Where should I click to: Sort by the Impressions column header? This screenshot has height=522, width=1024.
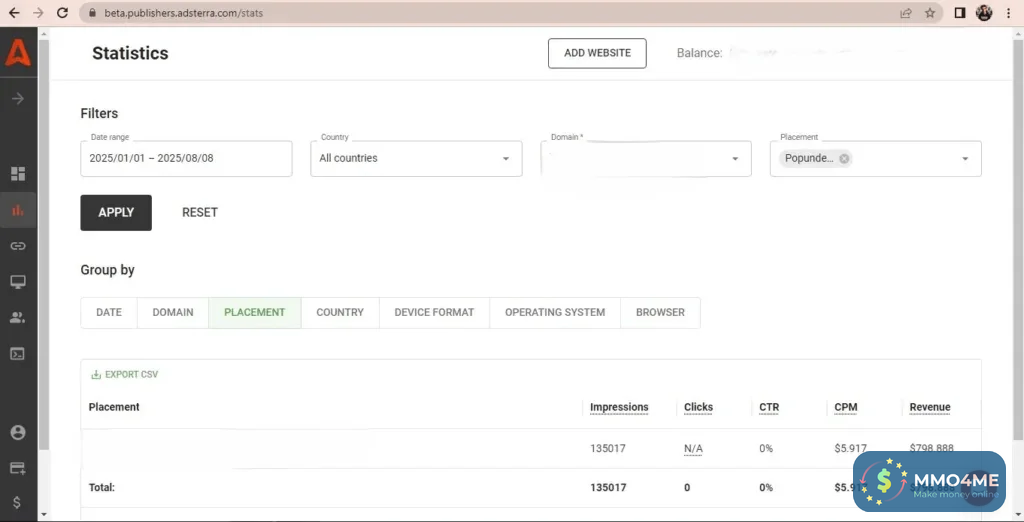click(619, 407)
